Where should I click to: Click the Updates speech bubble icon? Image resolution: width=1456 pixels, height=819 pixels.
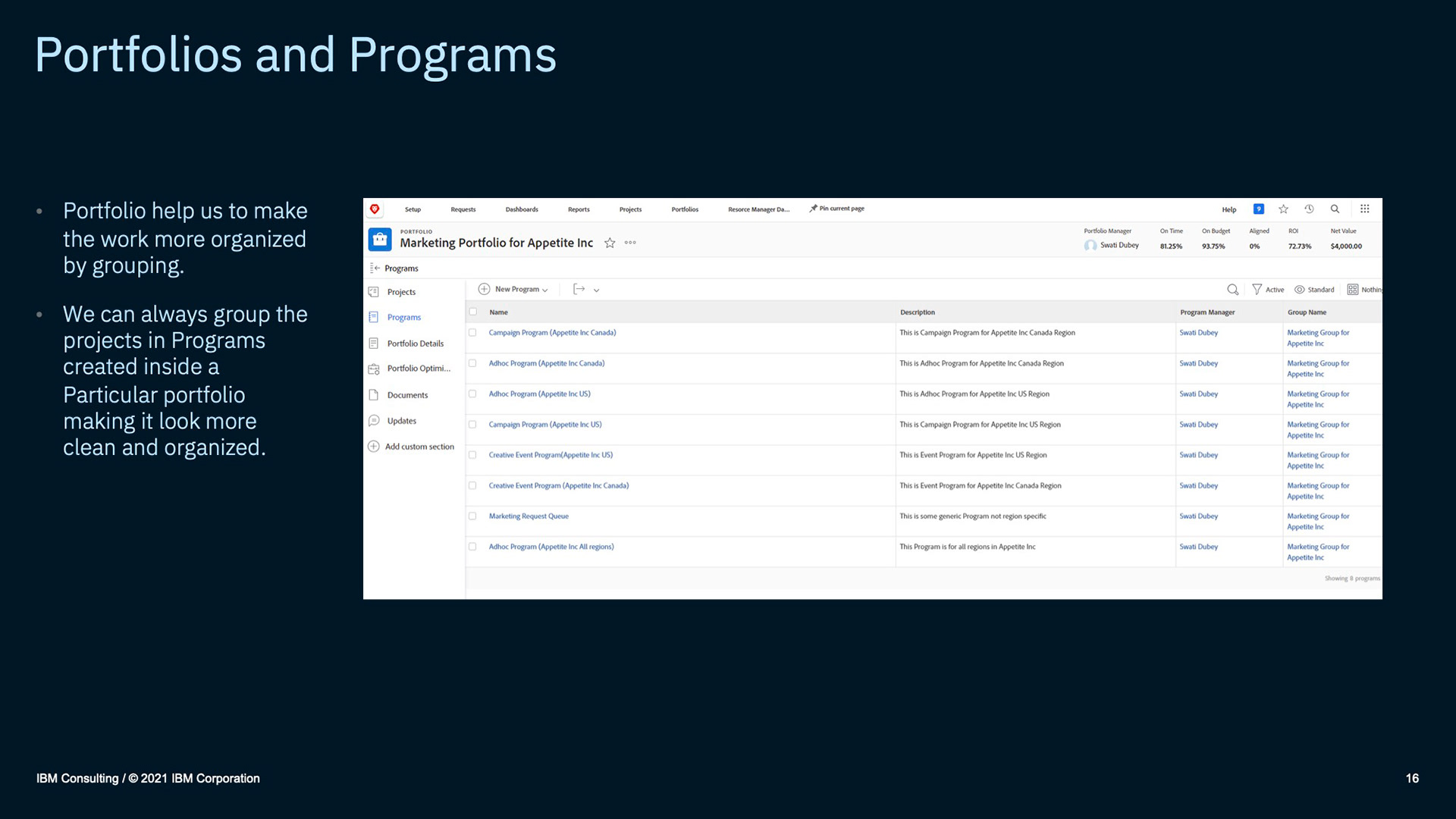click(x=373, y=421)
